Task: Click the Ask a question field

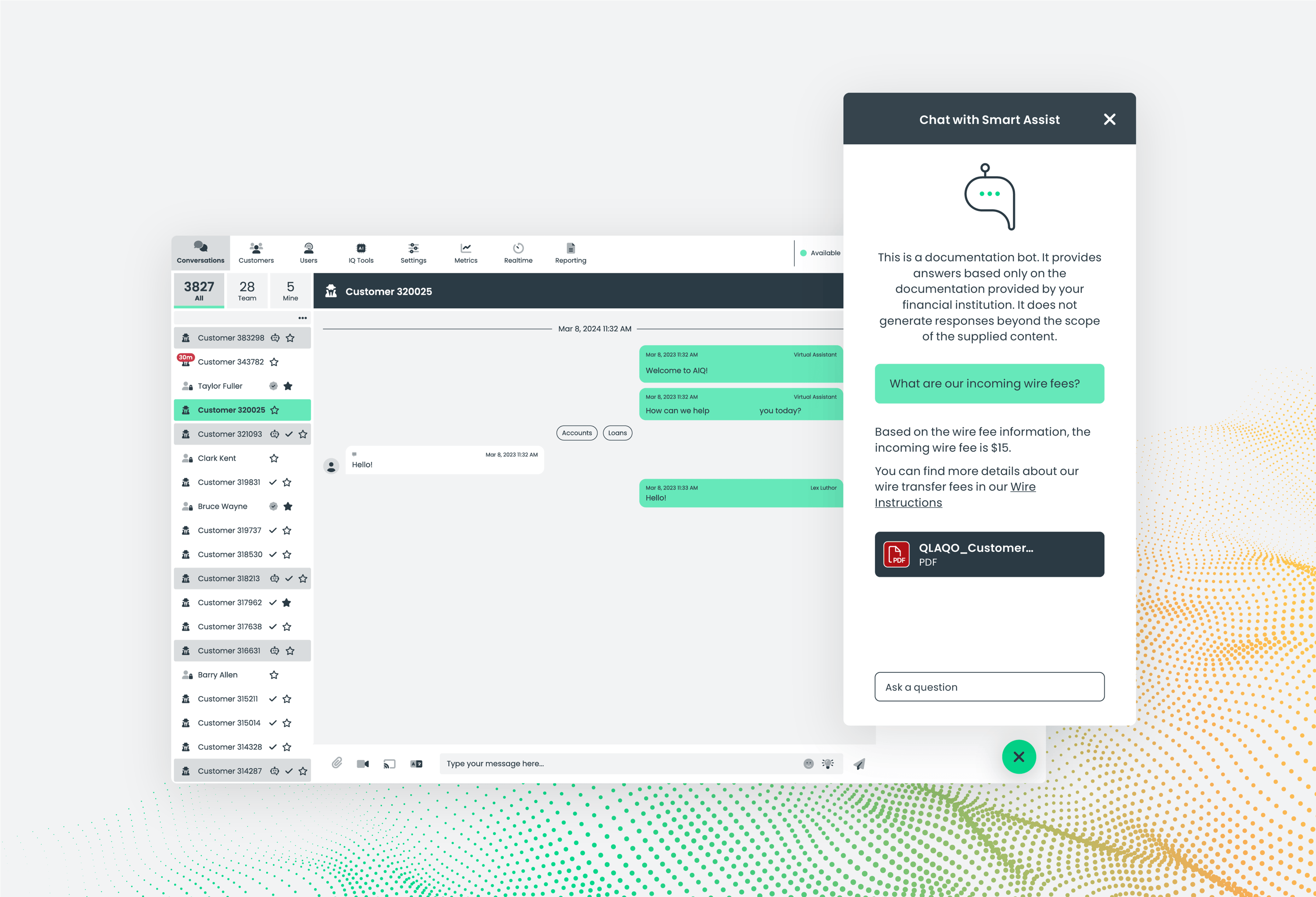Action: click(989, 687)
